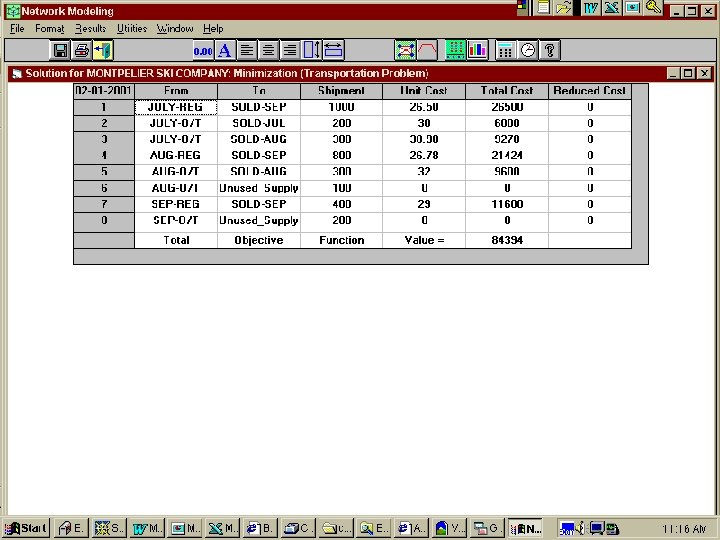Center text with the toolbar icon
This screenshot has width=720, height=540.
pyautogui.click(x=269, y=50)
